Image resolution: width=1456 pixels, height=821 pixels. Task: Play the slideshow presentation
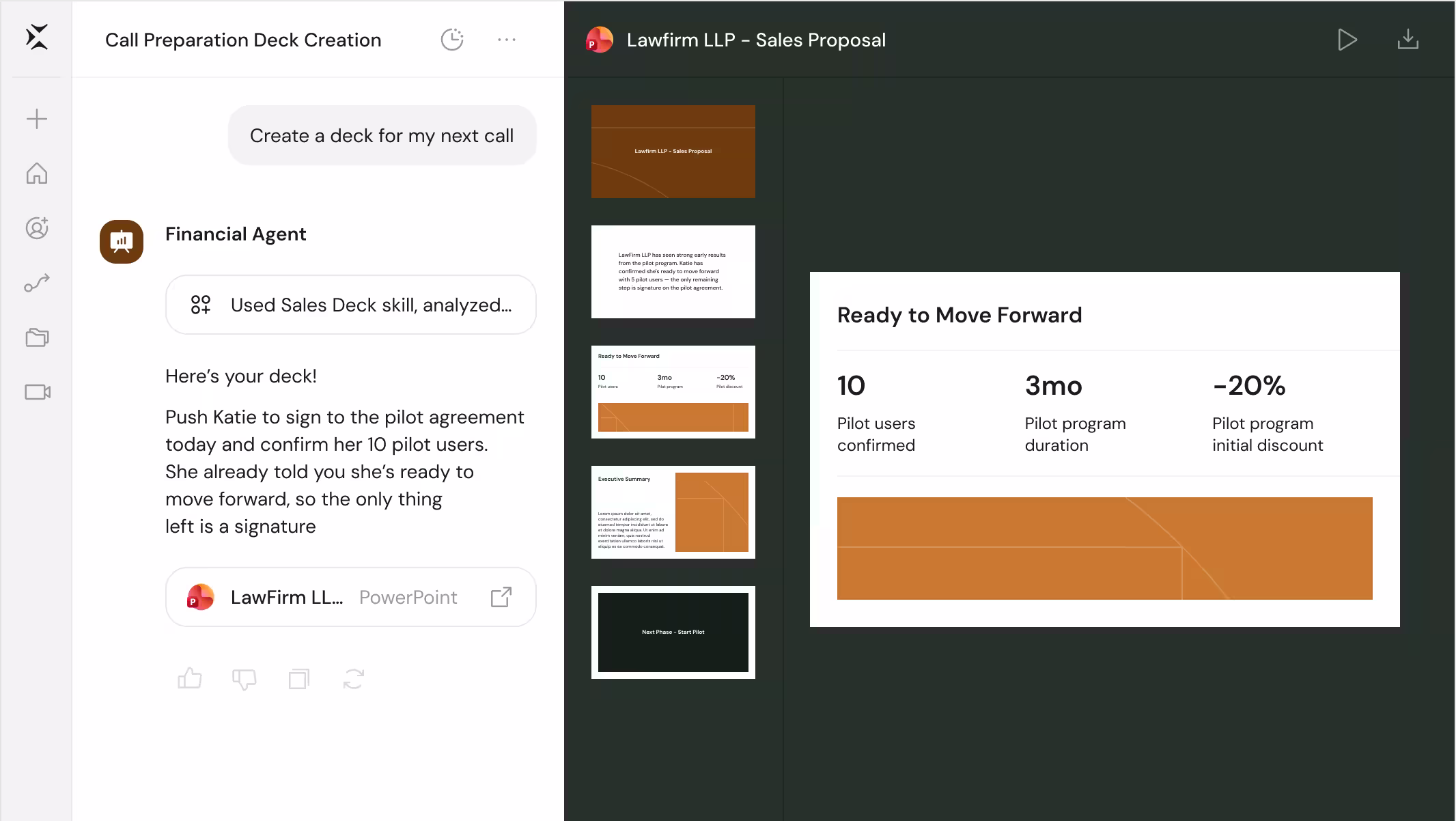(1347, 40)
